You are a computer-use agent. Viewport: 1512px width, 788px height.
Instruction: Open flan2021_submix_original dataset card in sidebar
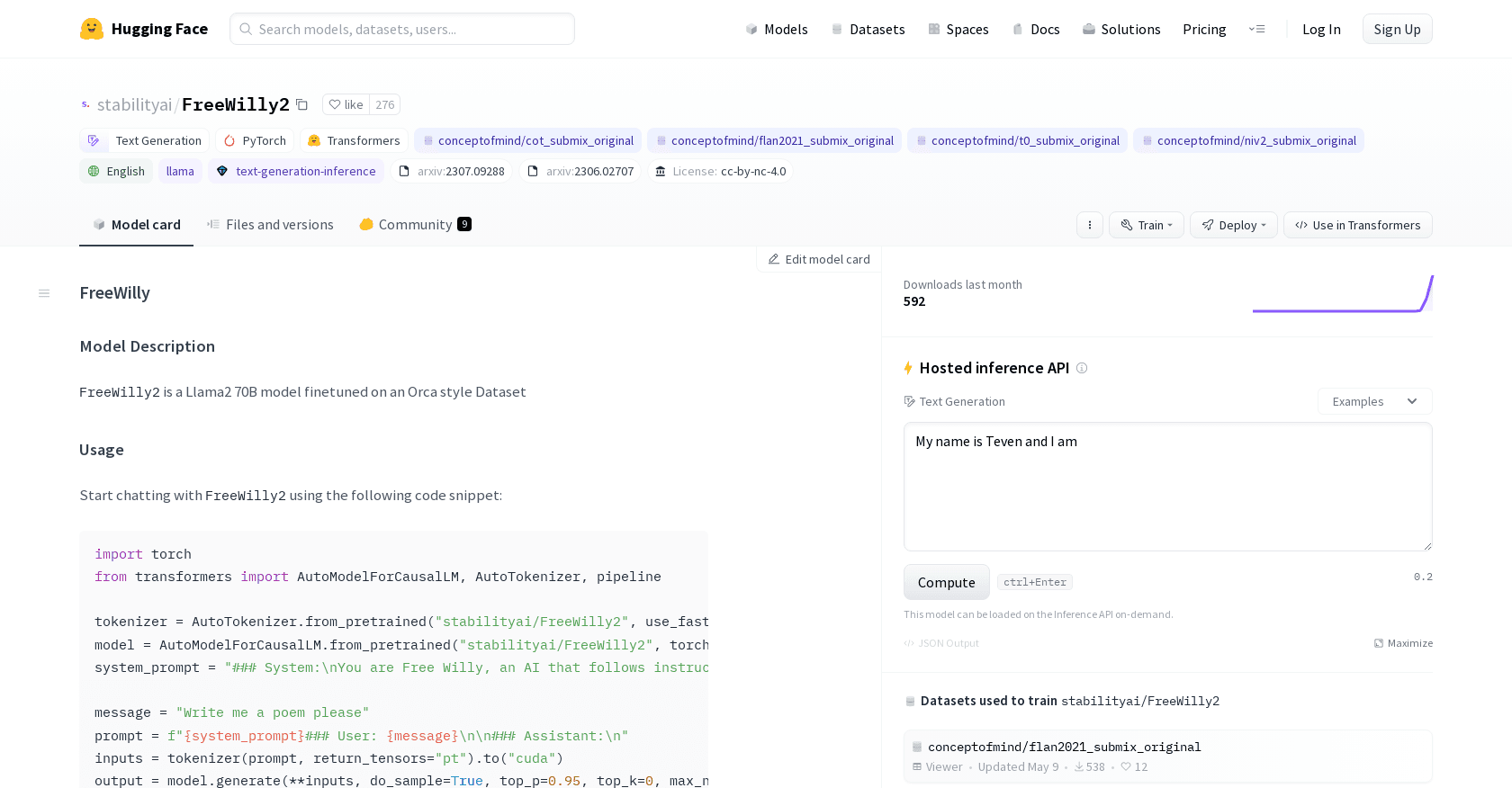[1167, 757]
